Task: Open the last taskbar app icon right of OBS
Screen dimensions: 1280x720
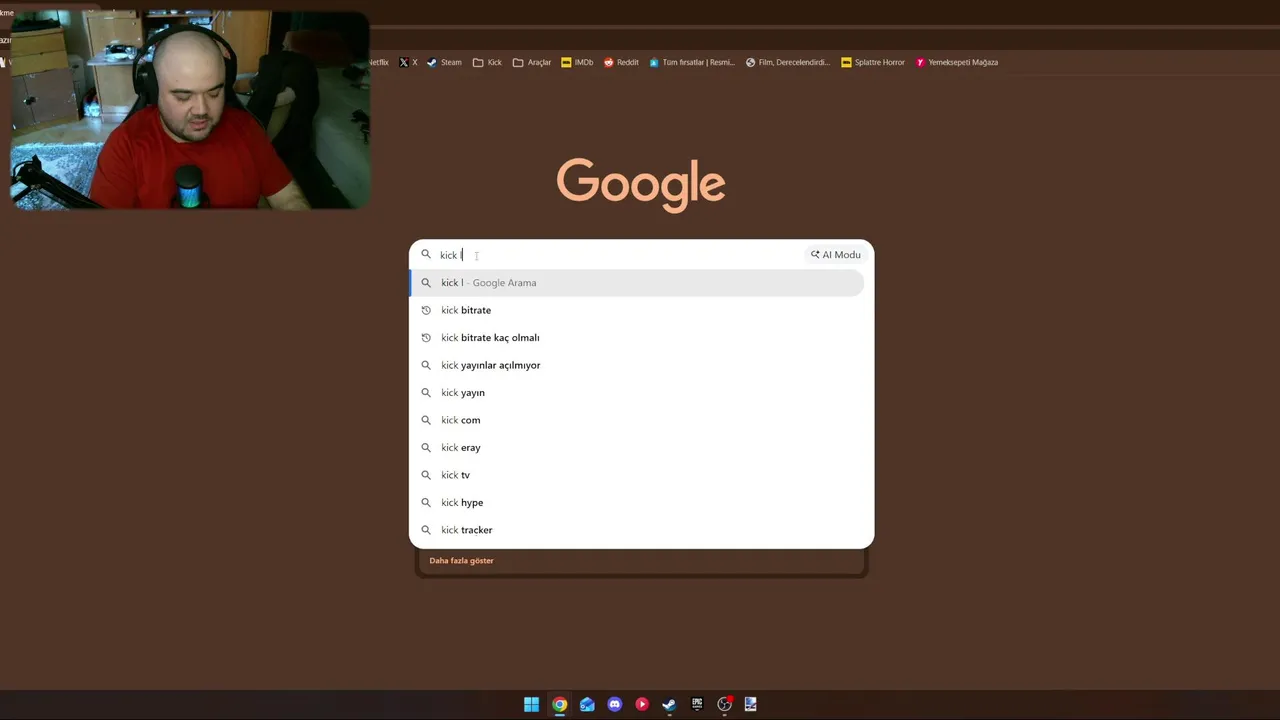Action: [x=751, y=704]
